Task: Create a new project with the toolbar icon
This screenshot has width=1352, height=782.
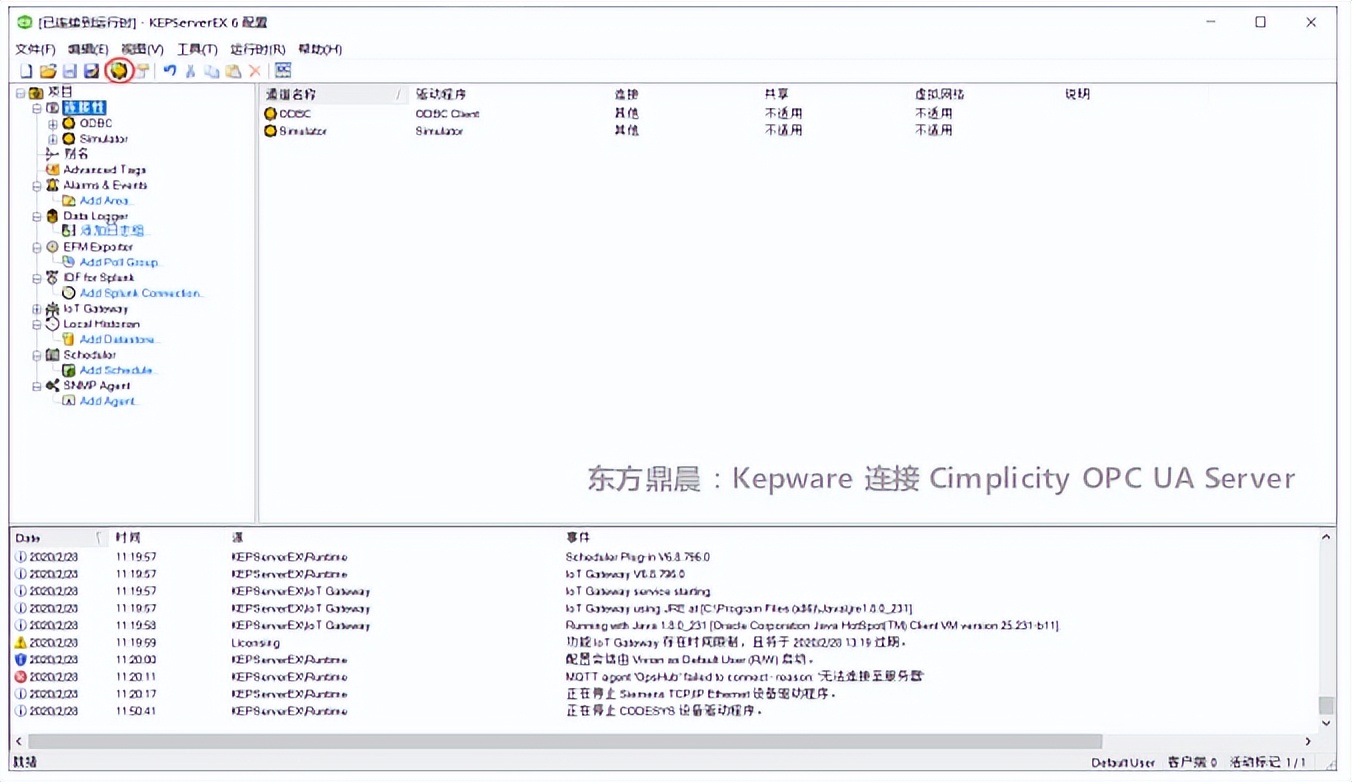Action: 27,71
